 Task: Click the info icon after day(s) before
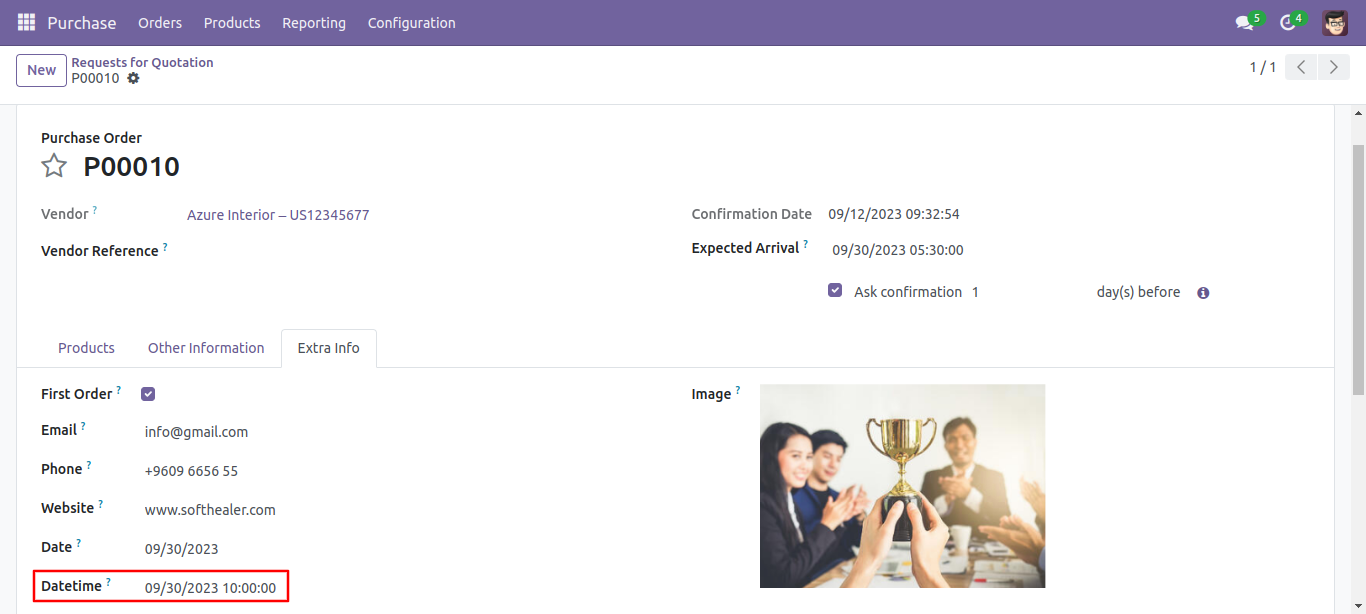point(1203,293)
